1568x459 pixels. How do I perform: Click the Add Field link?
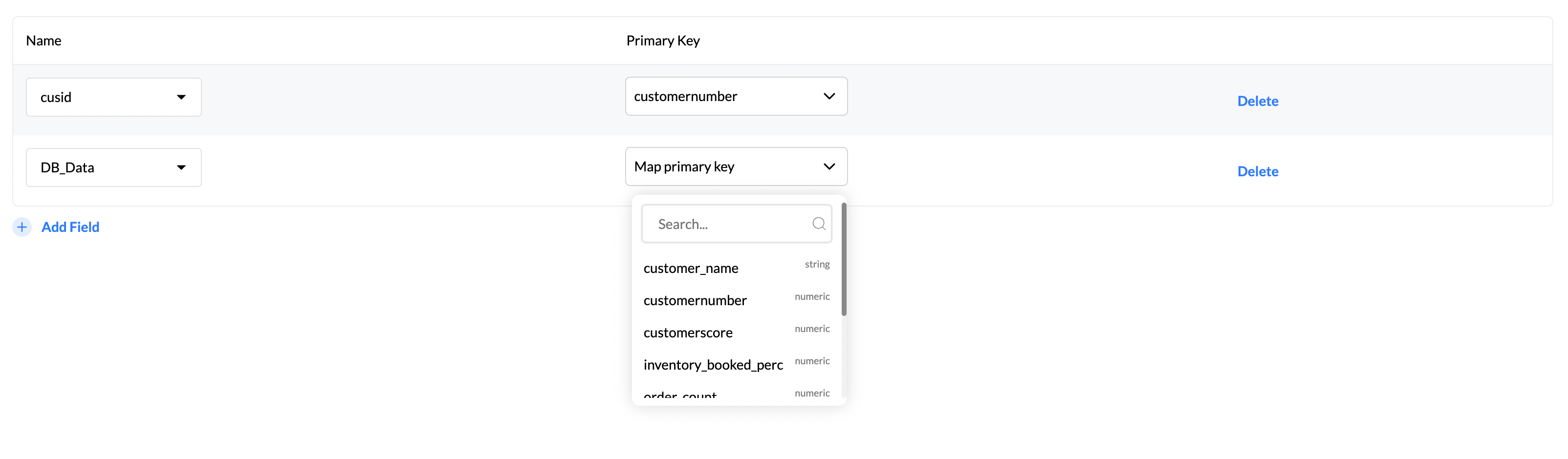[70, 227]
